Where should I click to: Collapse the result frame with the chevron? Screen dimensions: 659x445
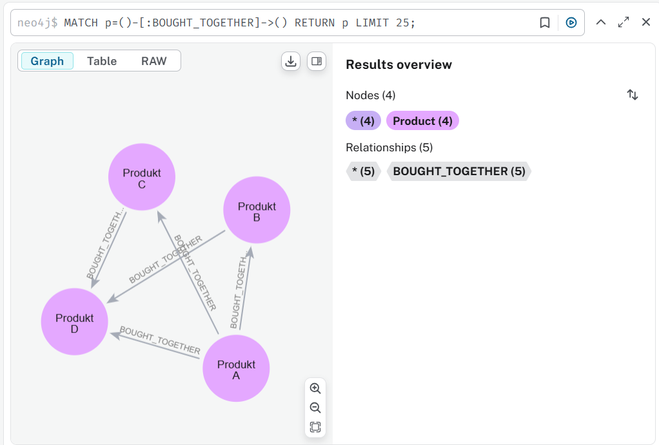pyautogui.click(x=601, y=22)
